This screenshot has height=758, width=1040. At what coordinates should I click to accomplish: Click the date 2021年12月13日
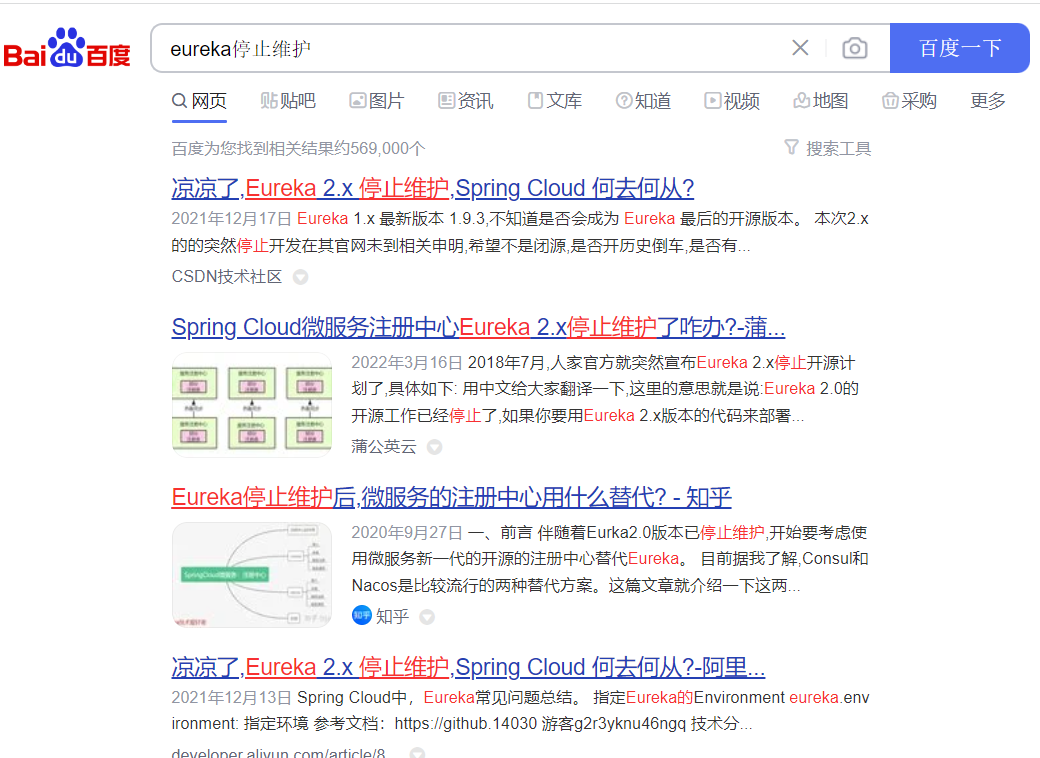coord(231,698)
